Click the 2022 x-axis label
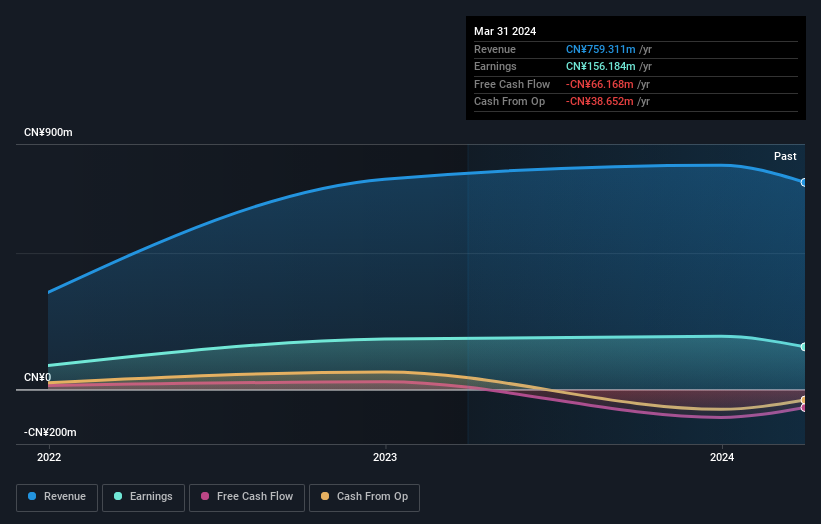Screen dimensions: 821x524 coord(49,458)
